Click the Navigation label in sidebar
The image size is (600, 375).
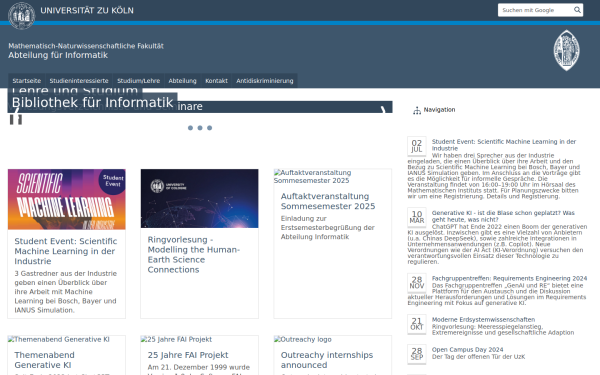coord(439,110)
